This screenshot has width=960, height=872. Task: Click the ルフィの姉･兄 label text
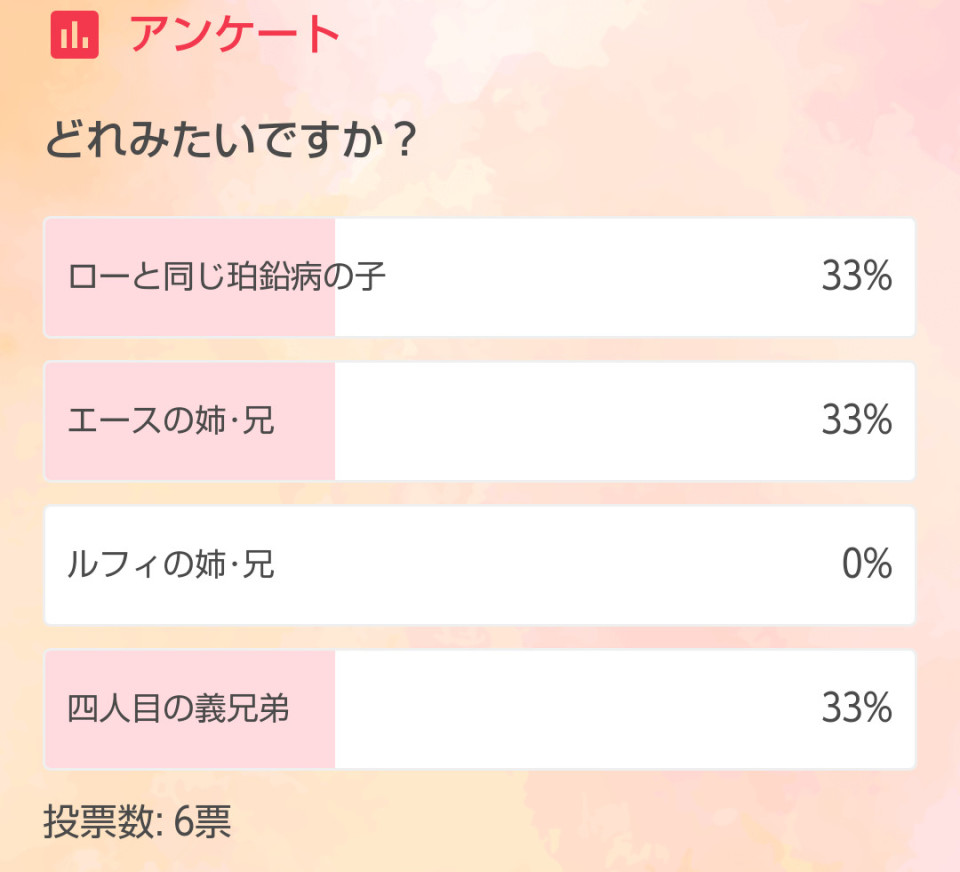[x=171, y=564]
